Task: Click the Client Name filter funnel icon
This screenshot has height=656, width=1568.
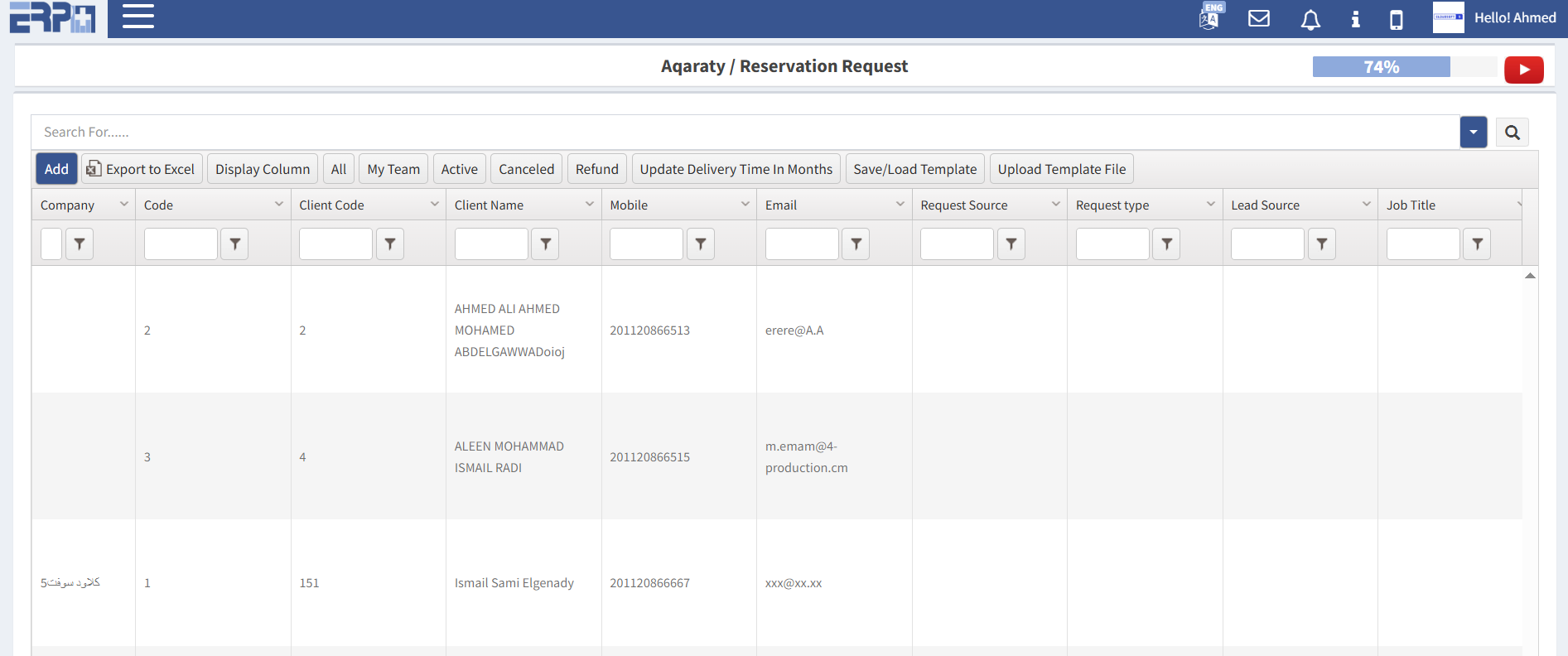Action: (545, 244)
